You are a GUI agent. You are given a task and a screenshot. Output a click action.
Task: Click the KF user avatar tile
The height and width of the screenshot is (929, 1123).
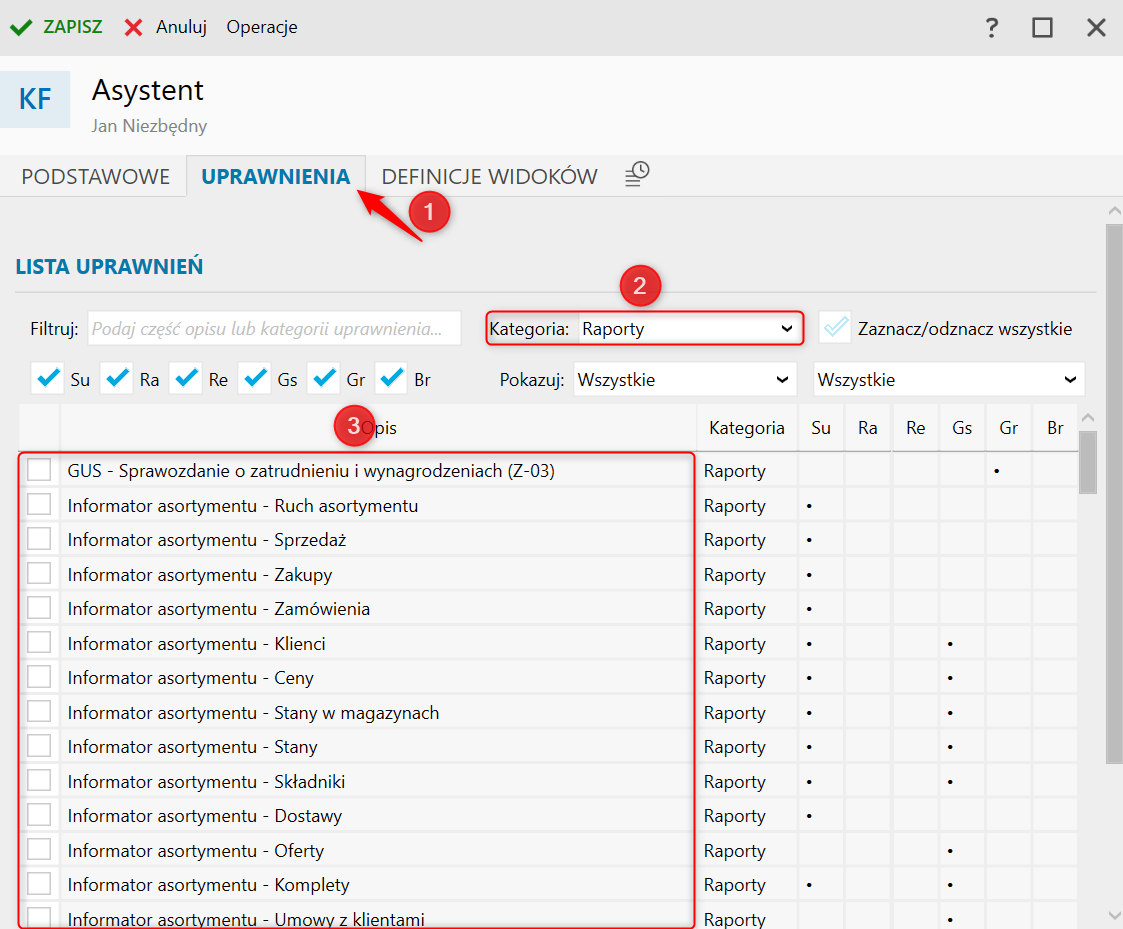coord(35,100)
